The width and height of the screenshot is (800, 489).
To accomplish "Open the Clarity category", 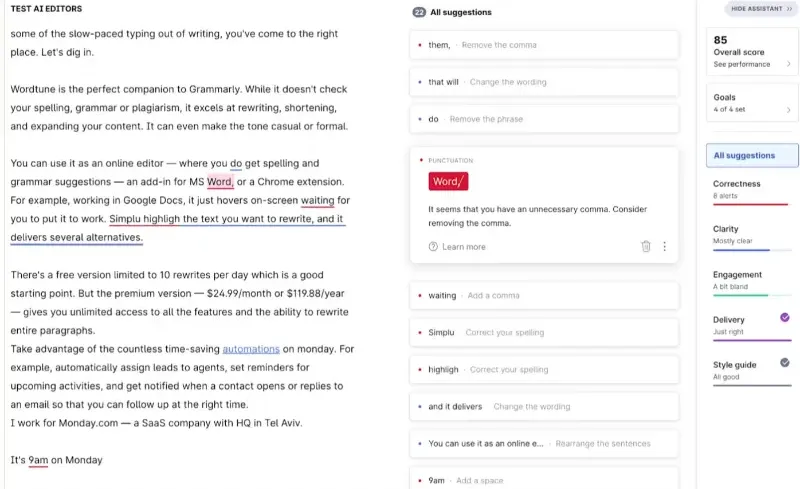I will click(x=751, y=236).
